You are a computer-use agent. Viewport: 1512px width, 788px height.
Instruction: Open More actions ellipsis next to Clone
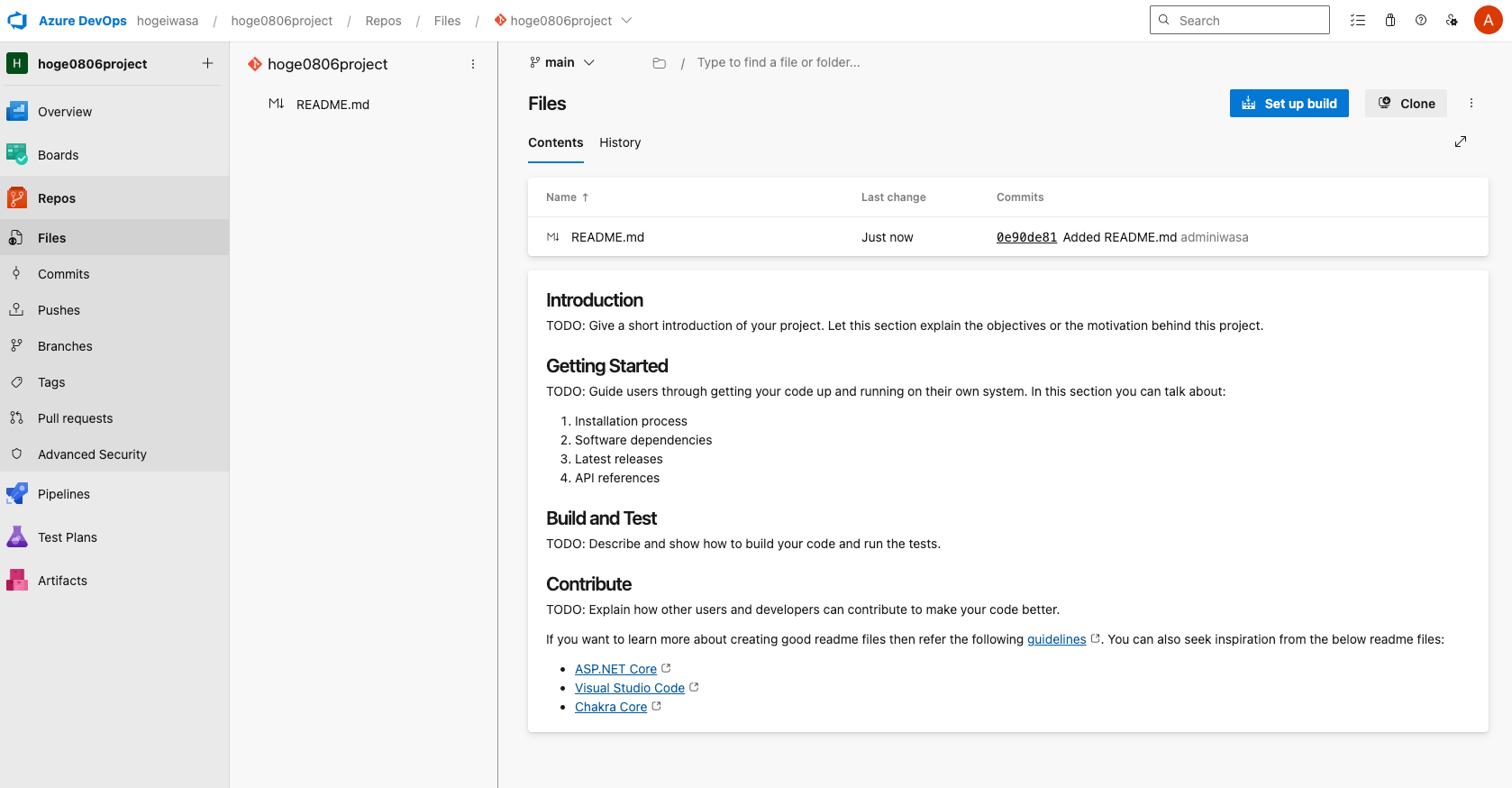point(1471,103)
